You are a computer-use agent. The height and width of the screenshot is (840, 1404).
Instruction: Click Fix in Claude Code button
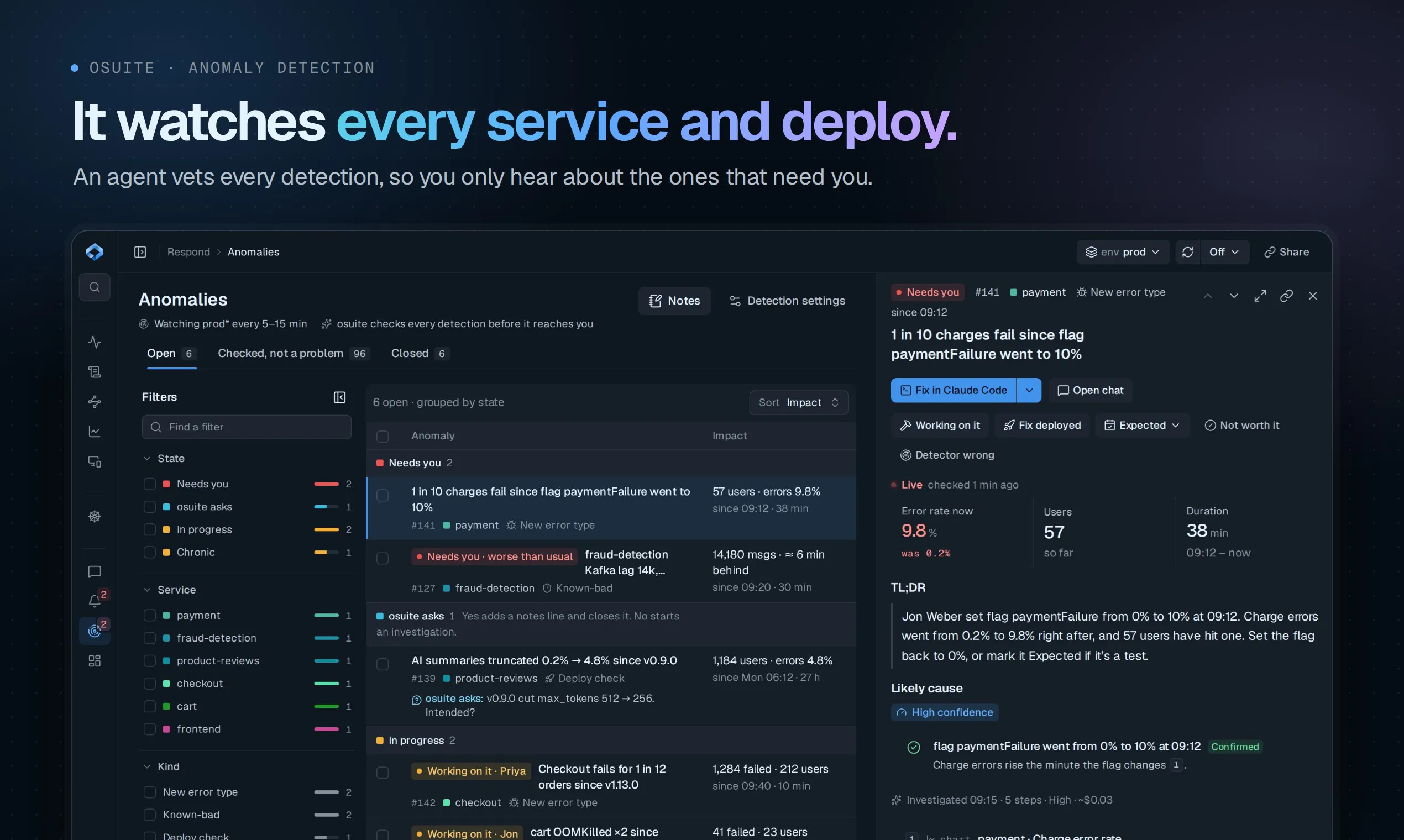click(x=954, y=391)
